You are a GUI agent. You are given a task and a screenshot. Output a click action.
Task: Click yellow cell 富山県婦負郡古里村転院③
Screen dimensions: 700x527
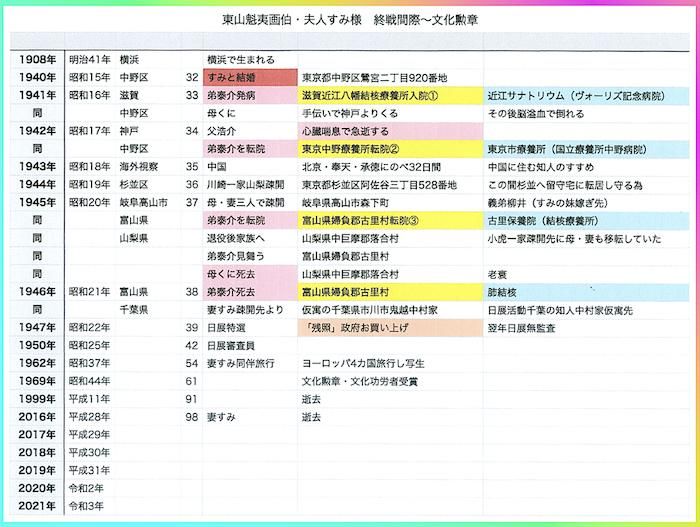point(391,220)
